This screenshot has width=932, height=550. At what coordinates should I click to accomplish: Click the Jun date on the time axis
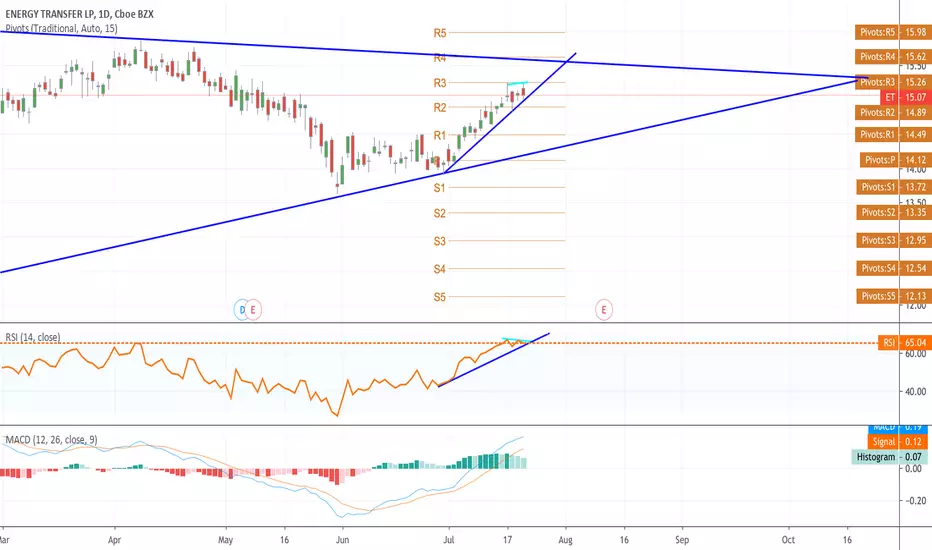(x=342, y=540)
